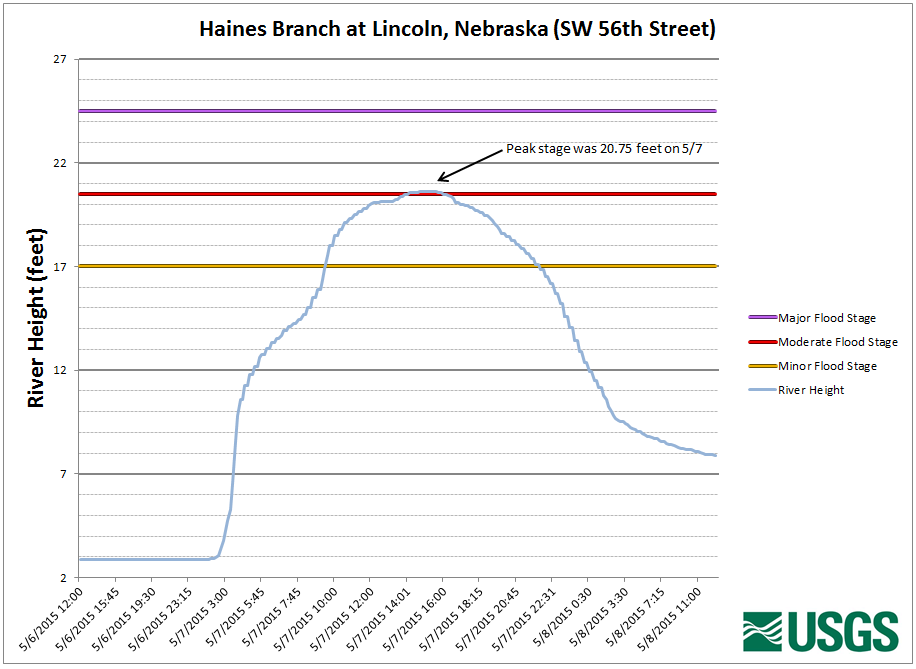This screenshot has height=669, width=916.
Task: Click the x-axis label 5/8/2015 7:15
Action: [634, 618]
